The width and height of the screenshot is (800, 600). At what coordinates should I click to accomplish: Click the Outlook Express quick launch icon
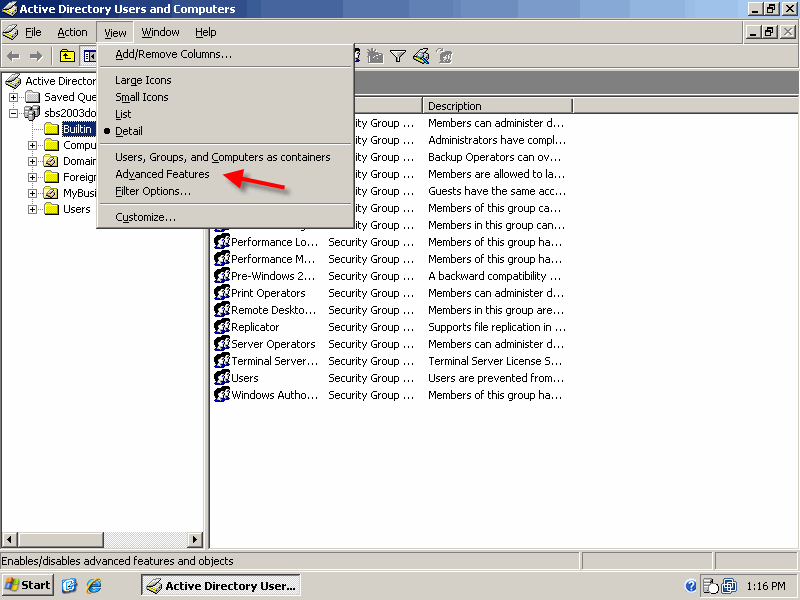[69, 585]
